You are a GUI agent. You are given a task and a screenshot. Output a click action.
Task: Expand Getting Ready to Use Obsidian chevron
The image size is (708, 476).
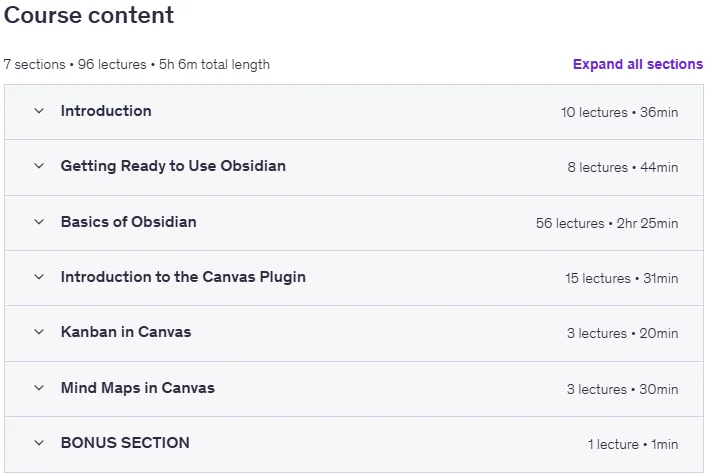39,166
